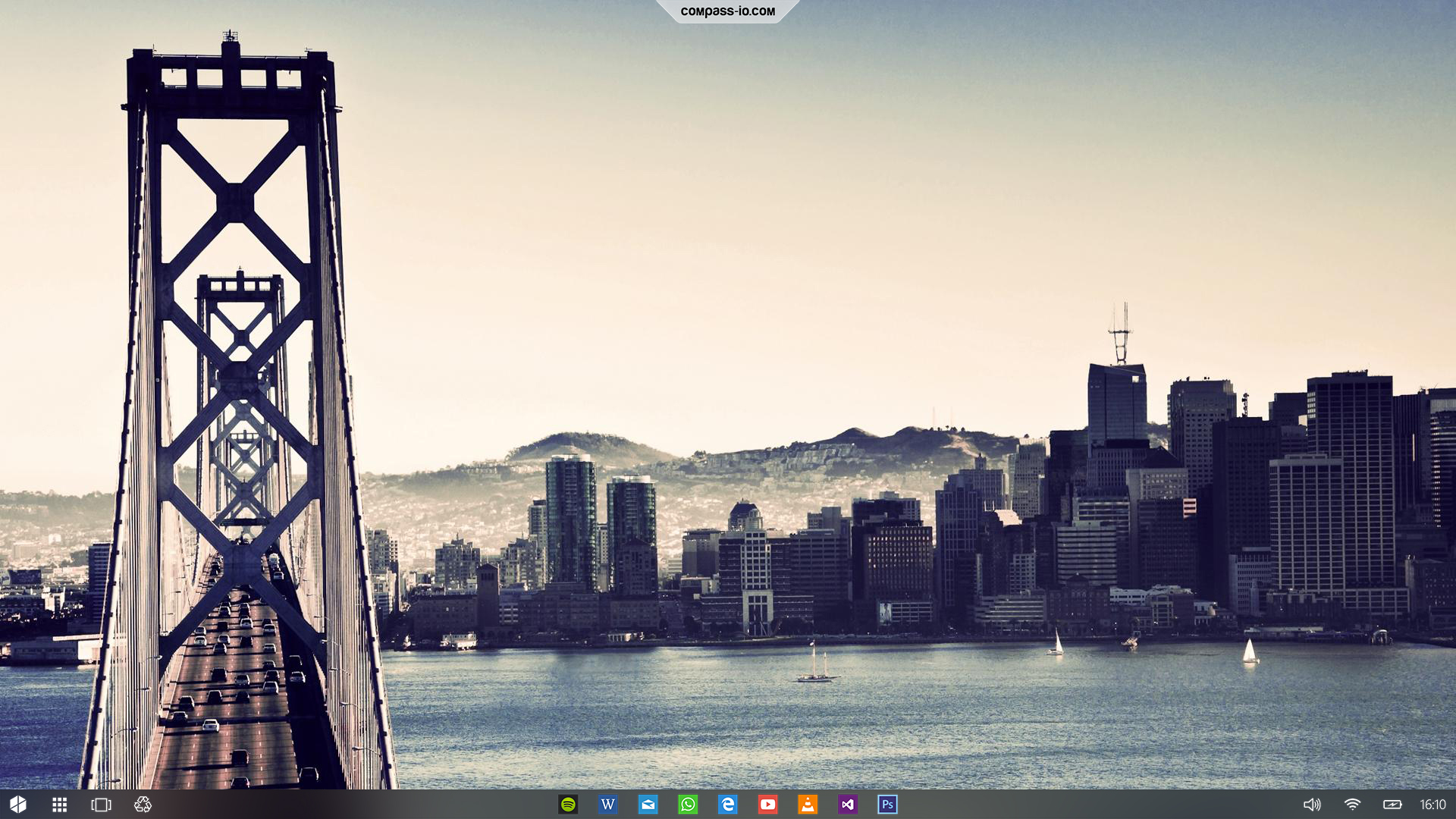Launch Spotify from the taskbar

(x=568, y=805)
